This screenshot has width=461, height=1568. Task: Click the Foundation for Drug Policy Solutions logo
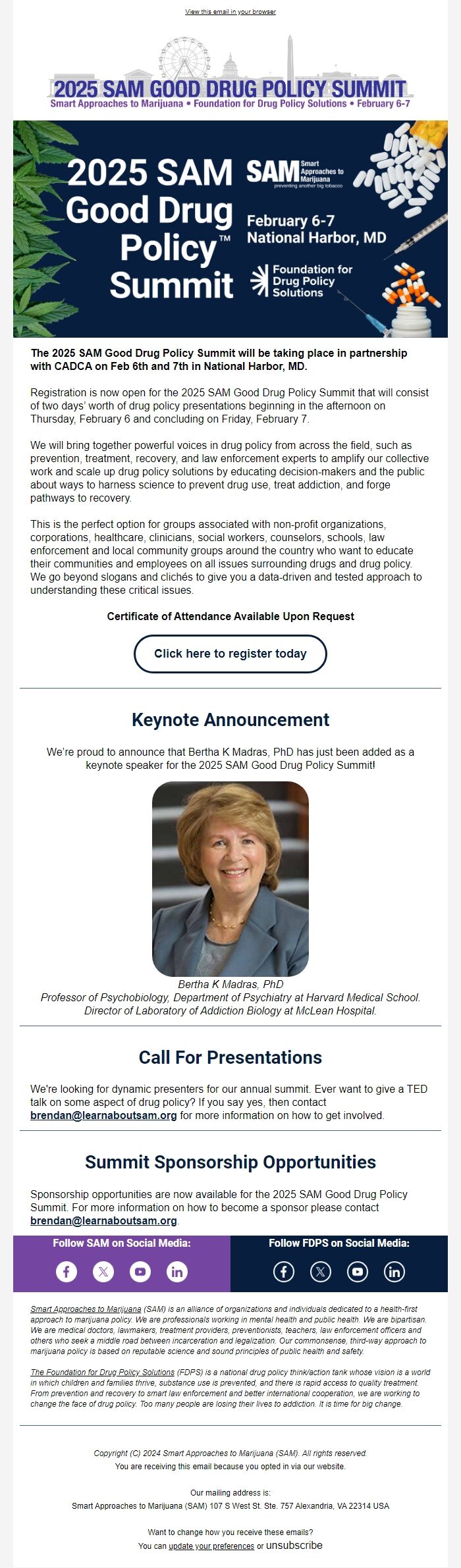coord(302,280)
